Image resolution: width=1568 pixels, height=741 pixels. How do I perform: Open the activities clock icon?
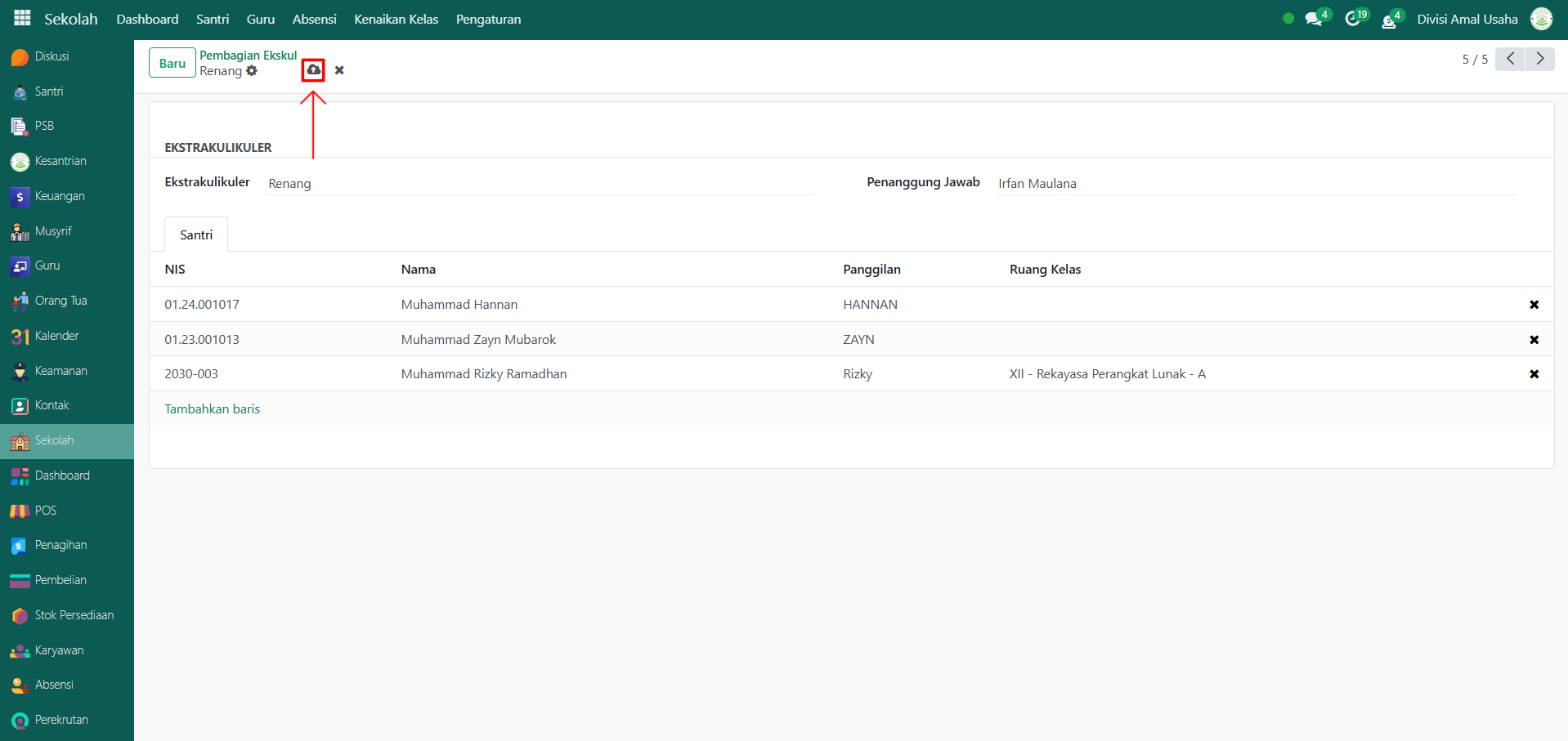[1353, 19]
